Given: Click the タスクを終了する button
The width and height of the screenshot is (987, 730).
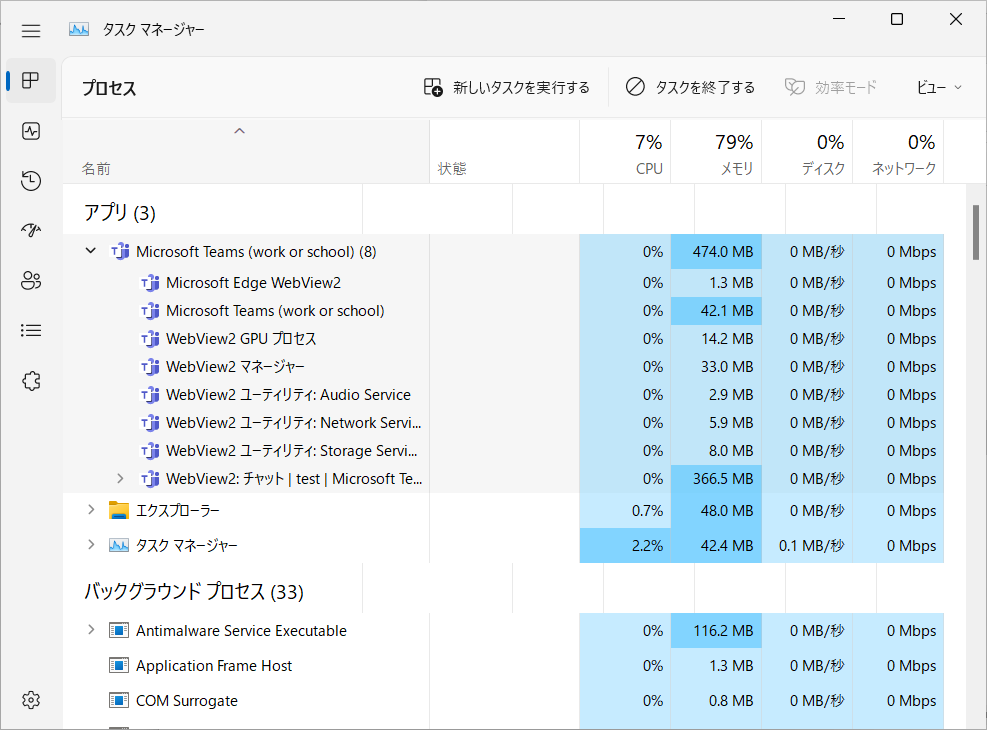Looking at the screenshot, I should tap(691, 87).
